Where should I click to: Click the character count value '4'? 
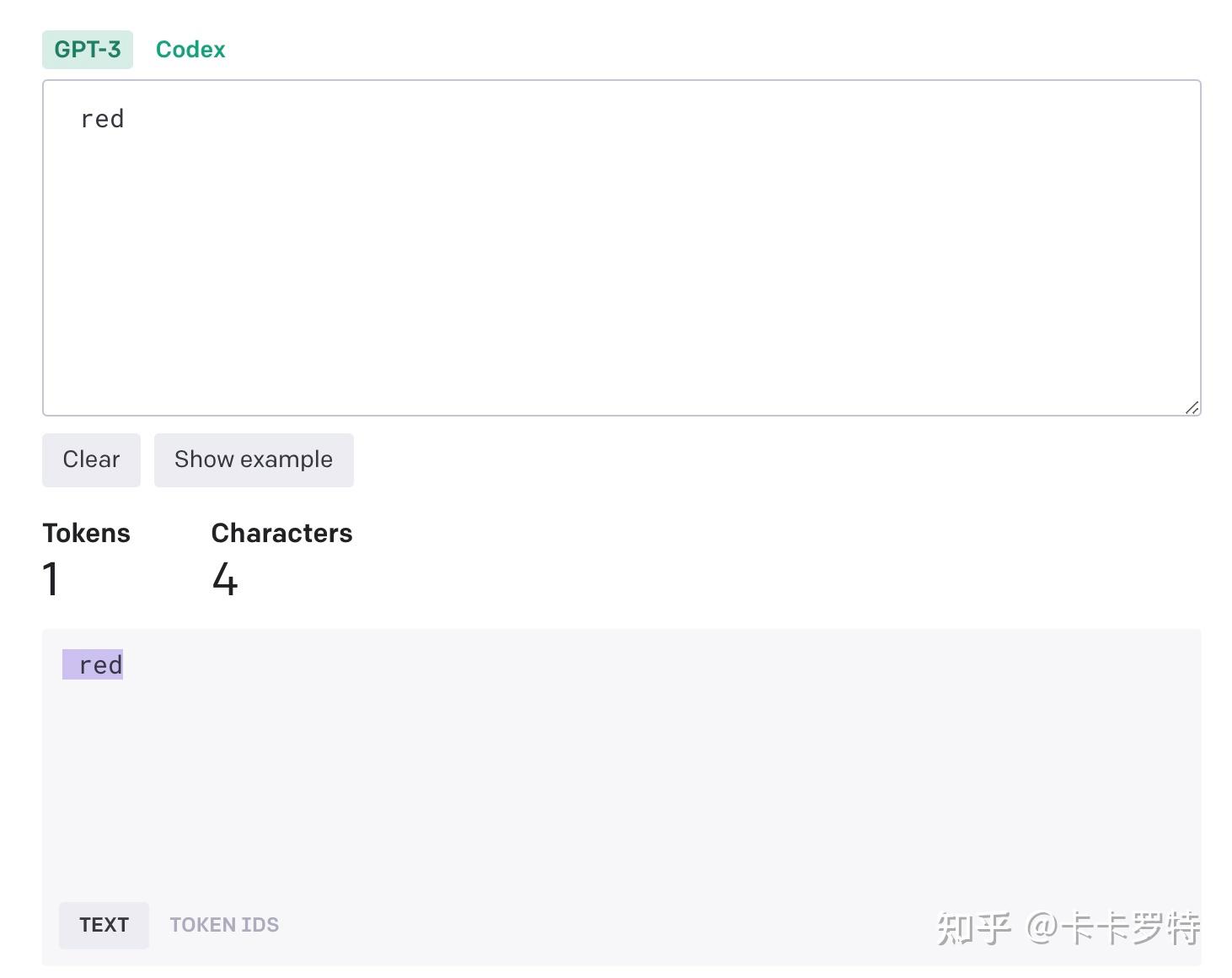click(x=224, y=578)
